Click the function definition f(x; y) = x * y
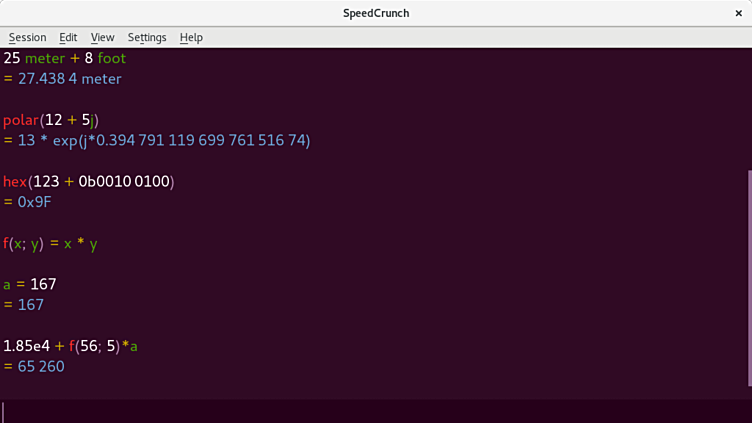This screenshot has width=752, height=423. click(x=50, y=243)
